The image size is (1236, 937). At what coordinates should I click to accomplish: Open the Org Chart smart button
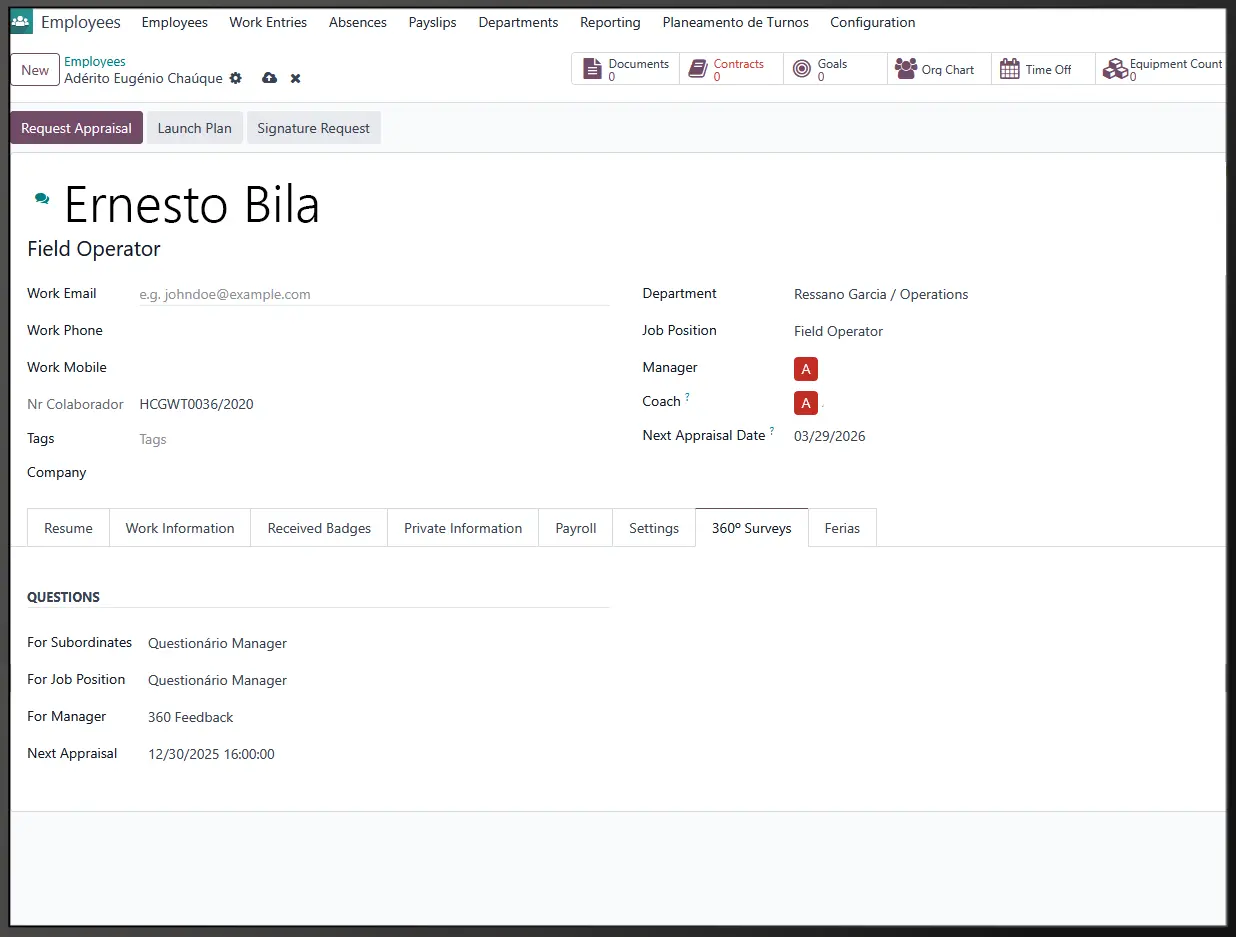click(935, 69)
